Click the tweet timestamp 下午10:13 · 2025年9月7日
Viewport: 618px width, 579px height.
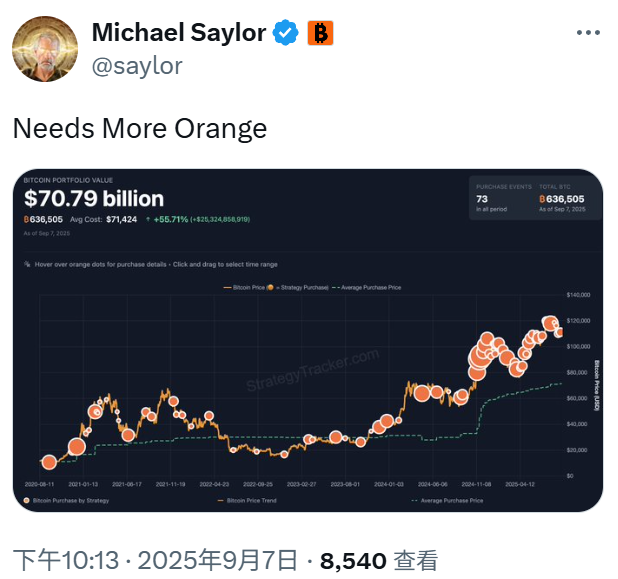click(155, 560)
